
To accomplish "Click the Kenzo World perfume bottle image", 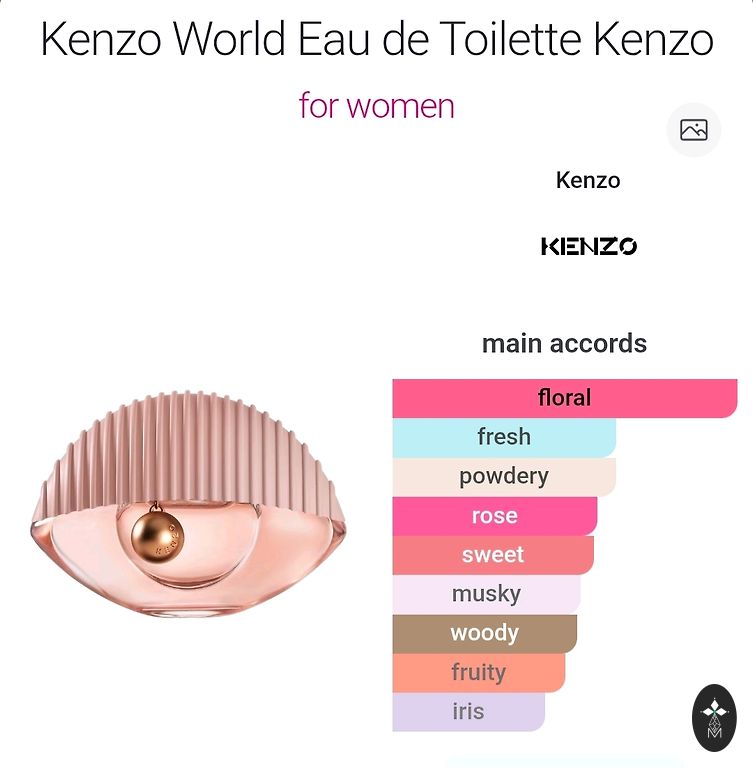I will point(188,503).
